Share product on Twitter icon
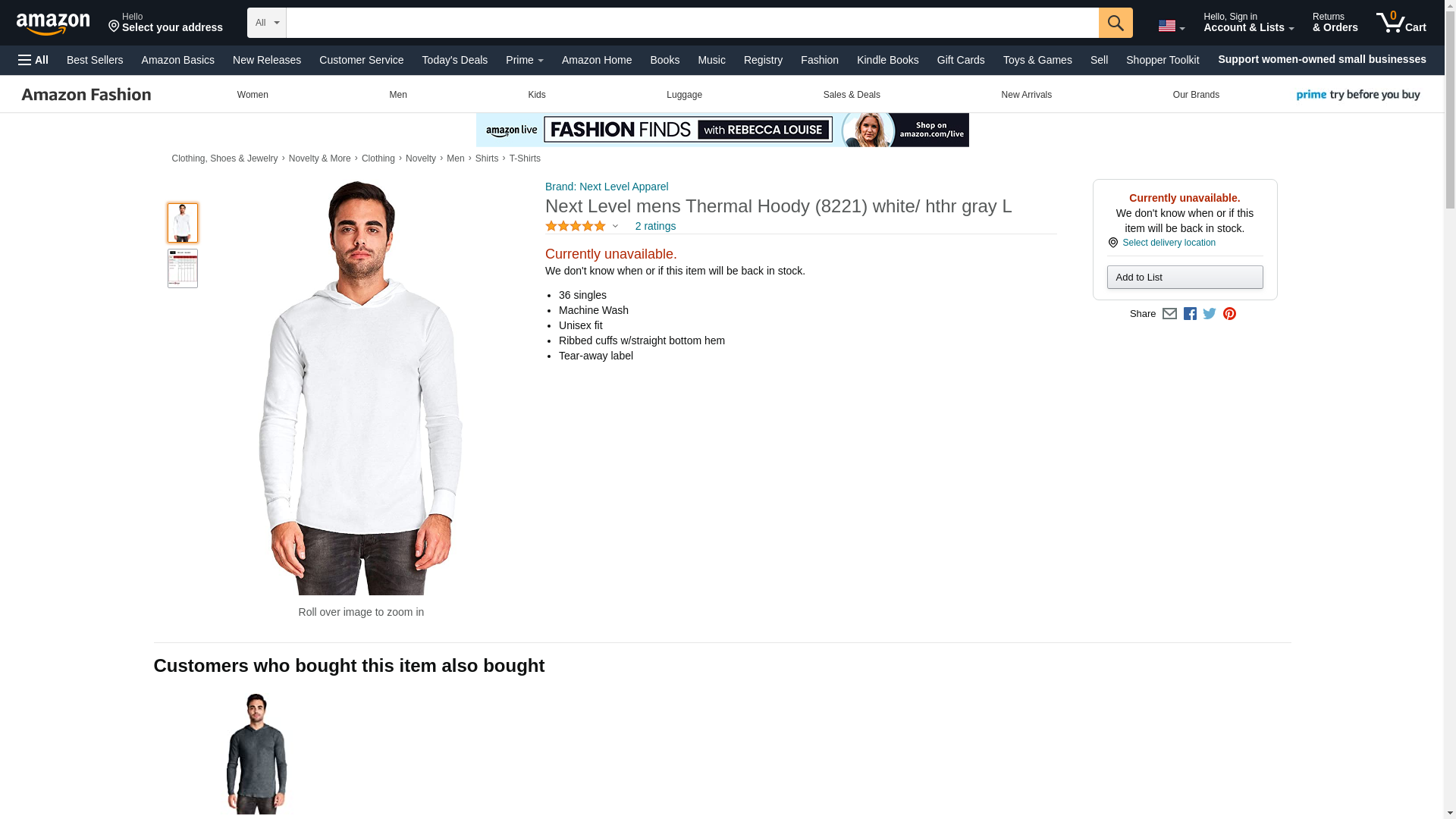 click(1210, 314)
